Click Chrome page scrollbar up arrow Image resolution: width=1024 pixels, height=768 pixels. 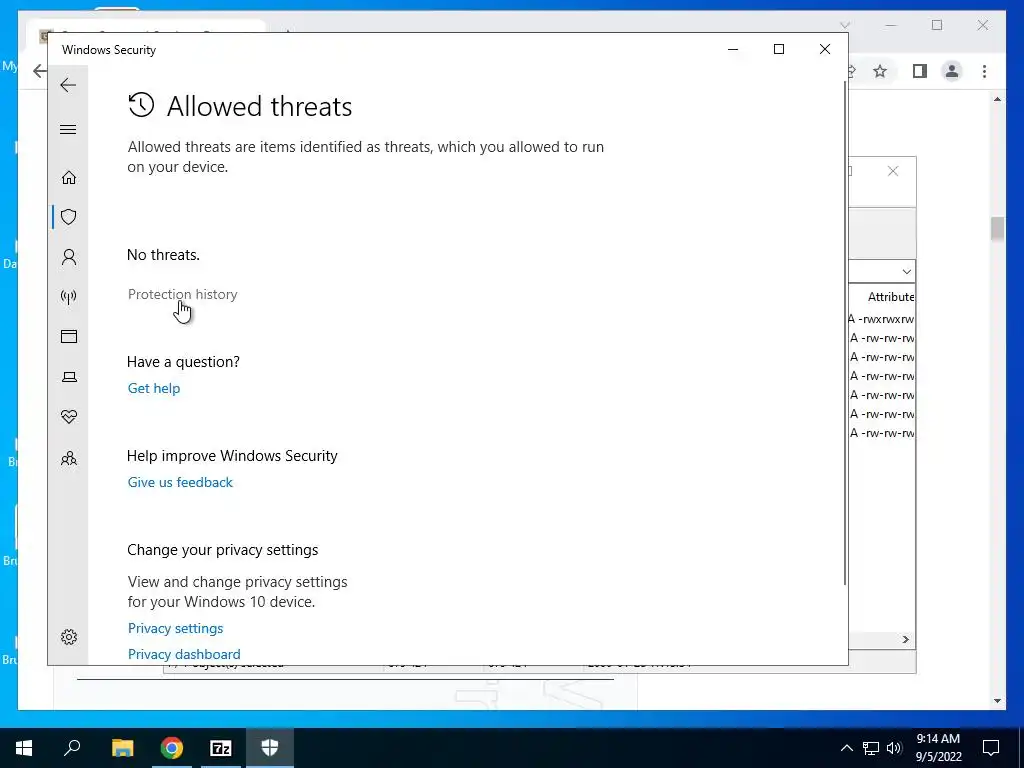pos(997,99)
